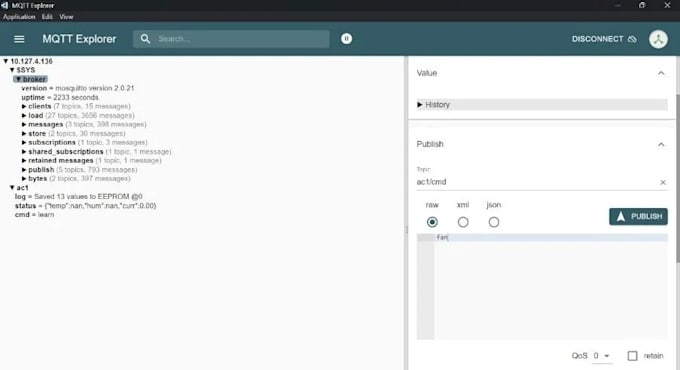Image resolution: width=680 pixels, height=370 pixels.
Task: Pause topic updates with the pause icon
Action: (346, 39)
